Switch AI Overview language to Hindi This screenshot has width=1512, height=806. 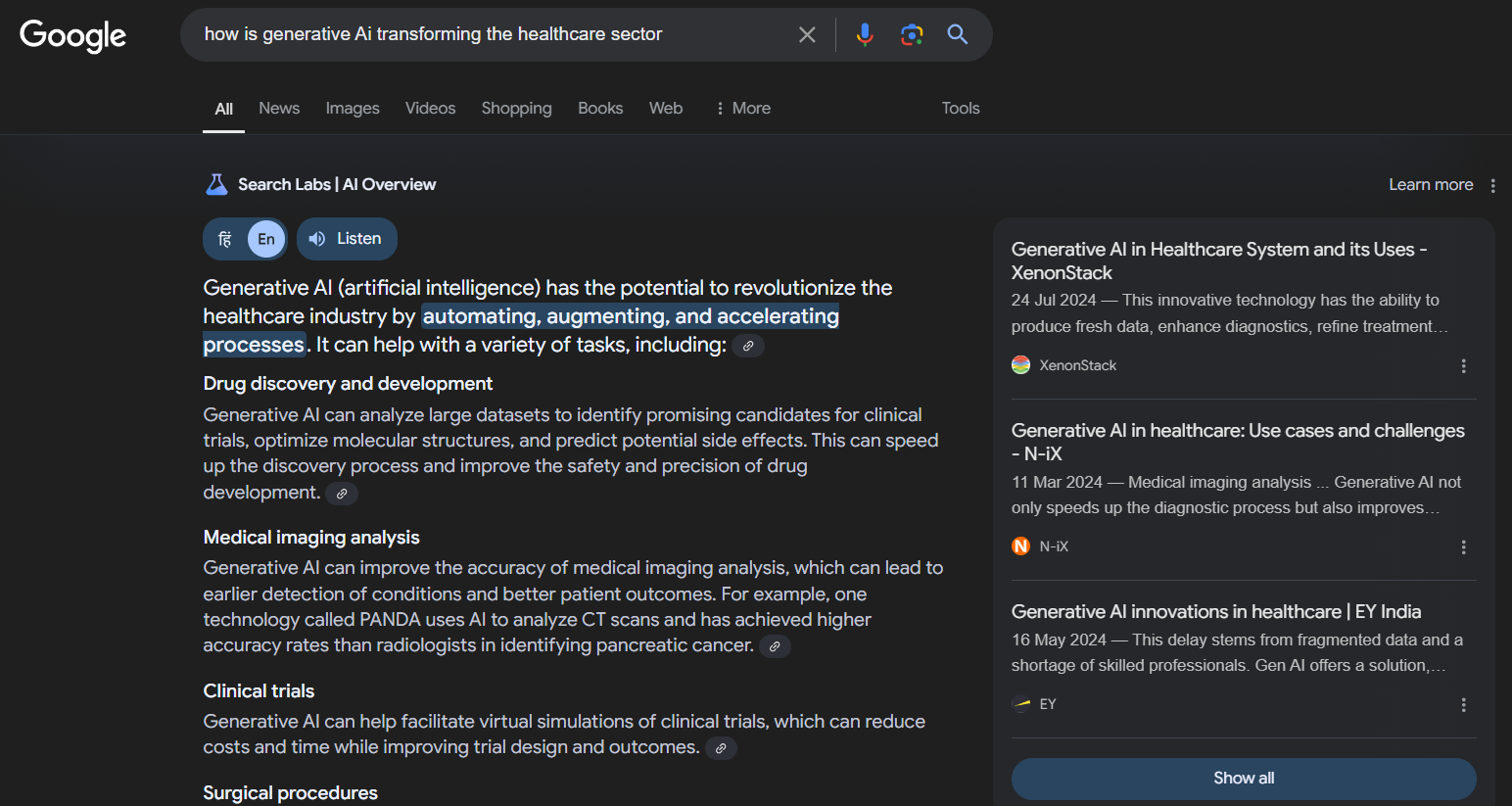point(225,239)
